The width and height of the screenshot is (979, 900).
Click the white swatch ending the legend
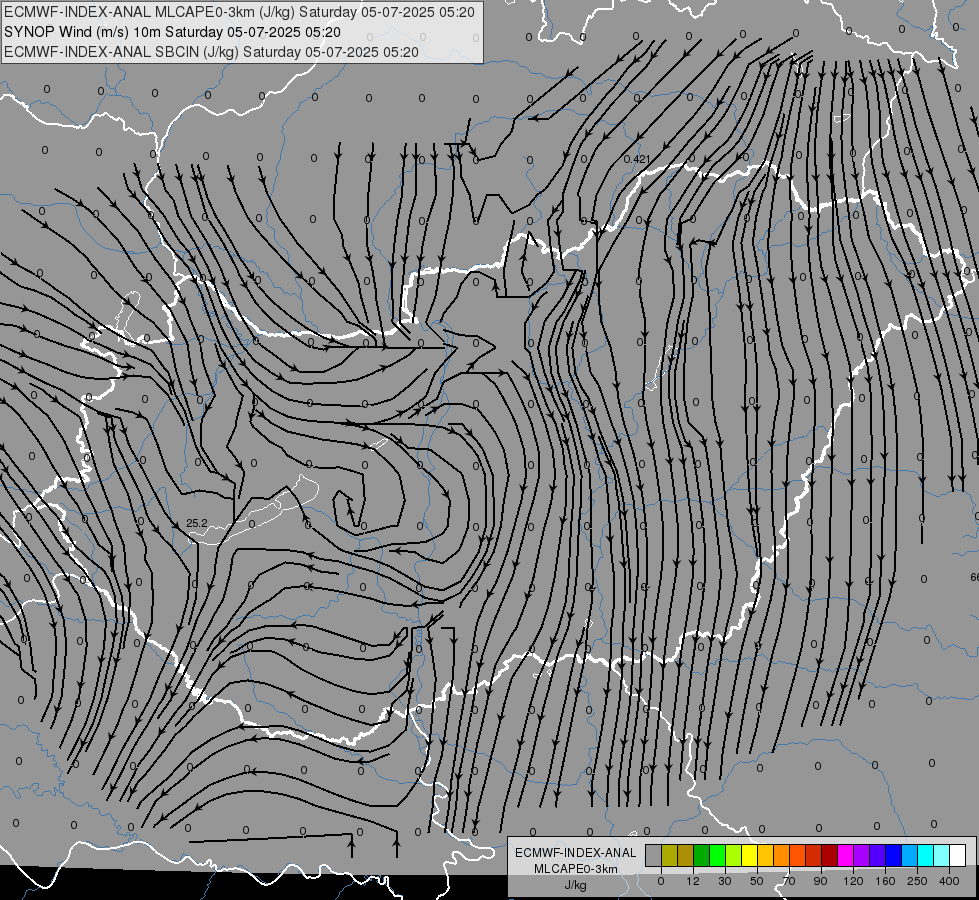(957, 855)
